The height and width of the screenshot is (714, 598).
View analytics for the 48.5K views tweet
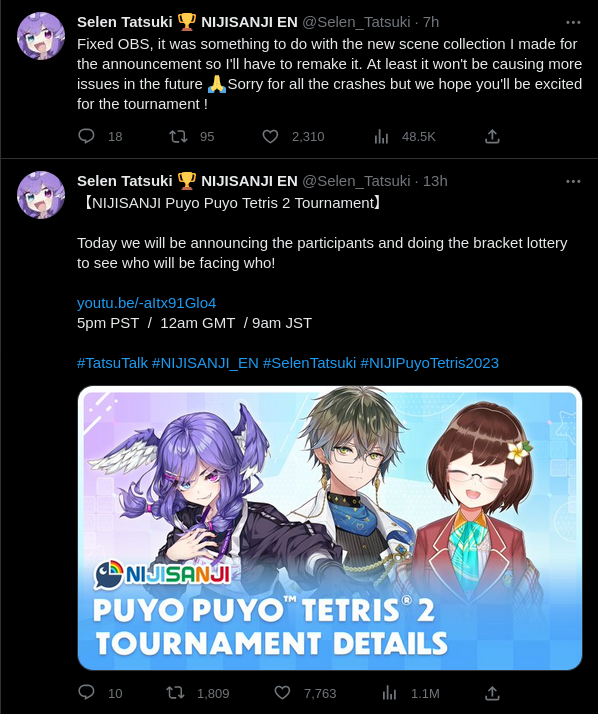click(x=381, y=136)
